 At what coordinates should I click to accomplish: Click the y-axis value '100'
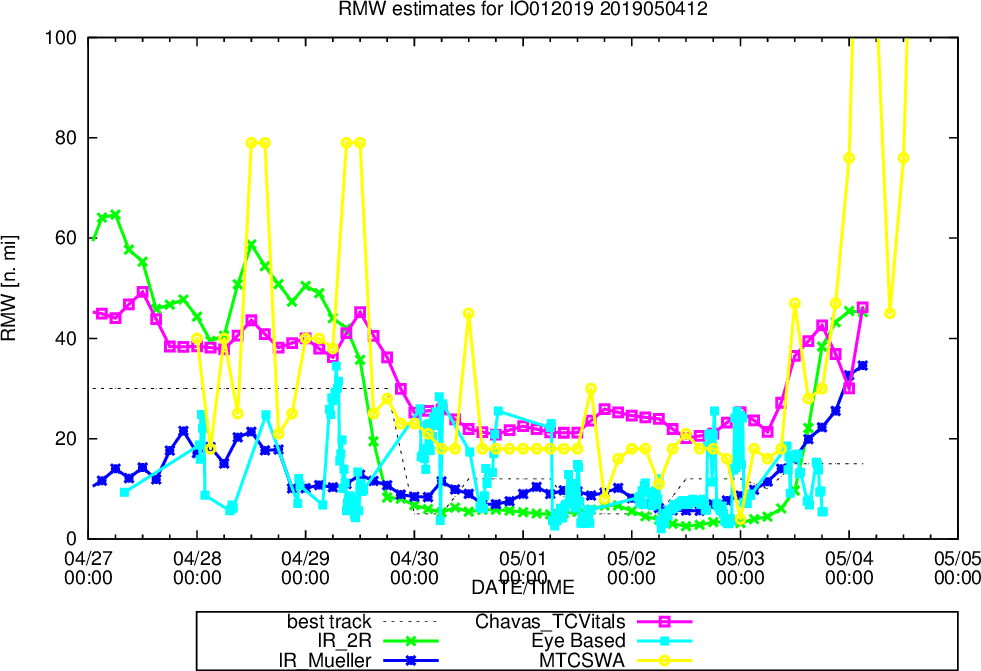(61, 38)
